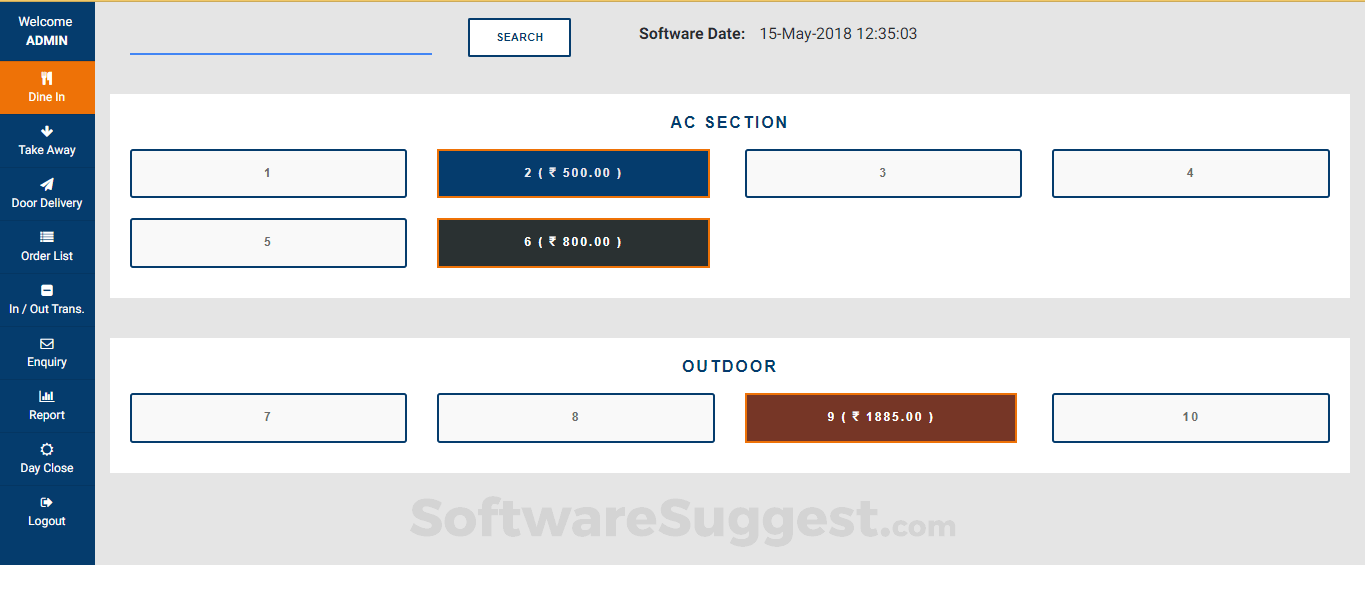
Task: Run Day Close from the sidebar
Action: 47,451
